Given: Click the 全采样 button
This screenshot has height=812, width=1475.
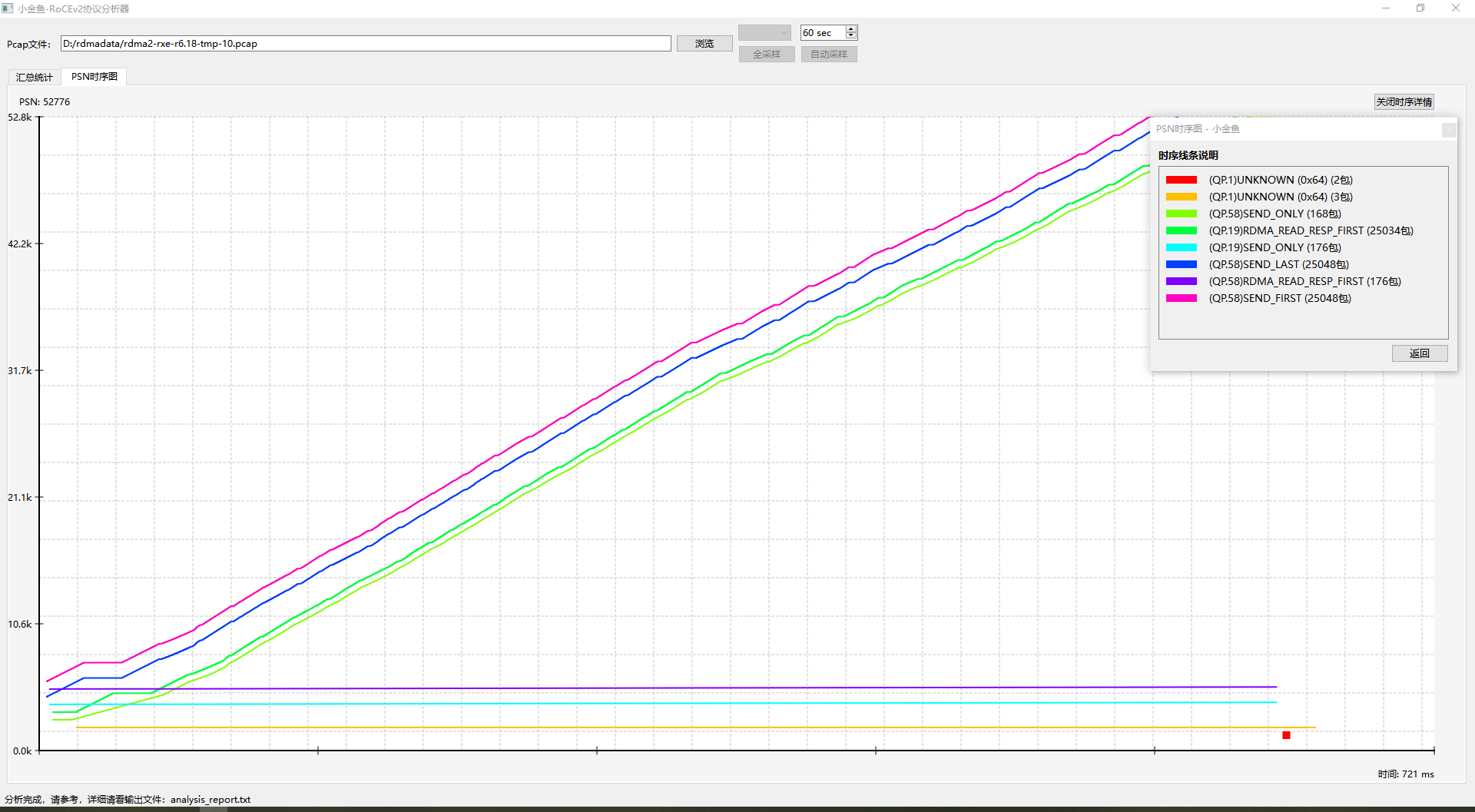Looking at the screenshot, I should [766, 55].
